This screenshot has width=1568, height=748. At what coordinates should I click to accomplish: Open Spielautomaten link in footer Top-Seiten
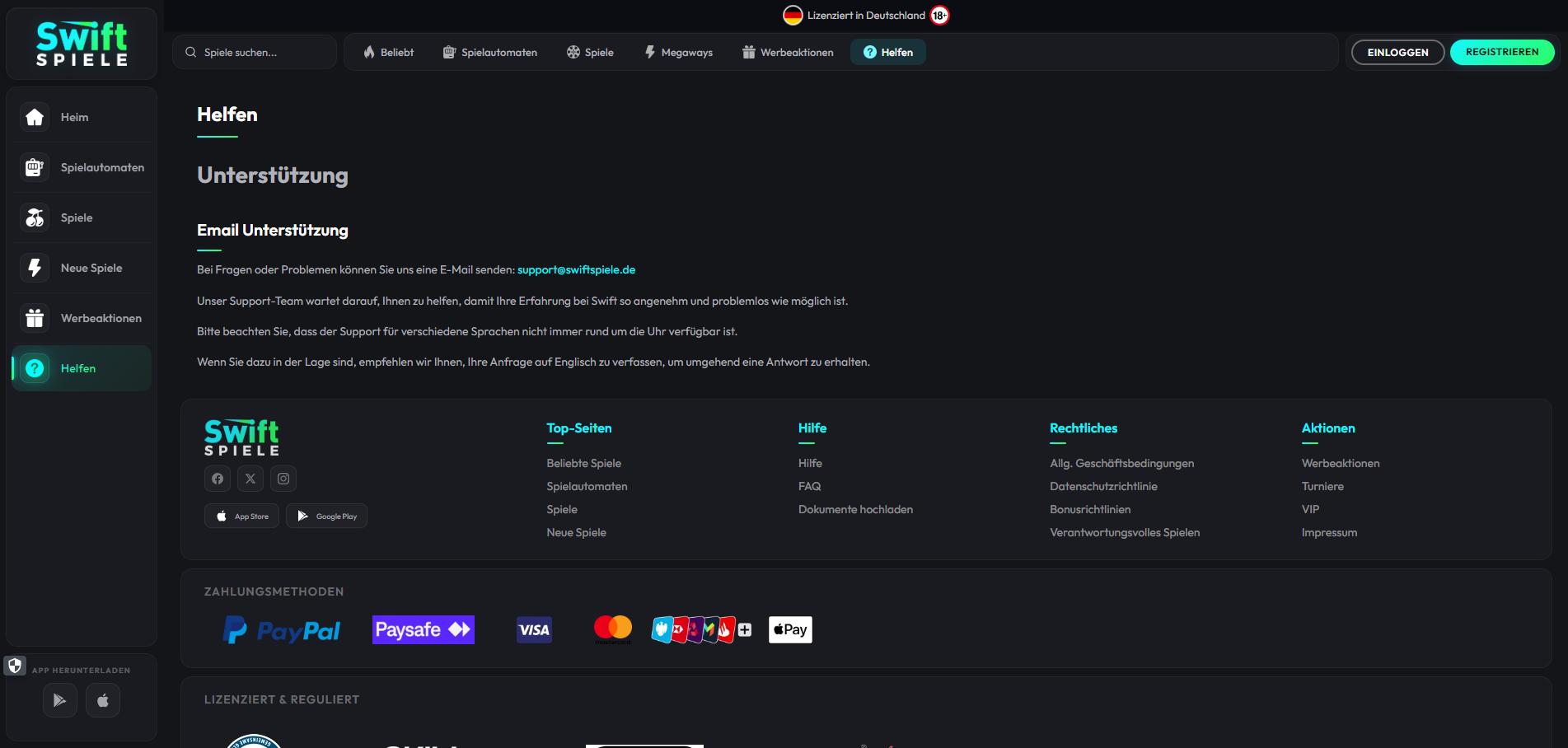click(587, 486)
